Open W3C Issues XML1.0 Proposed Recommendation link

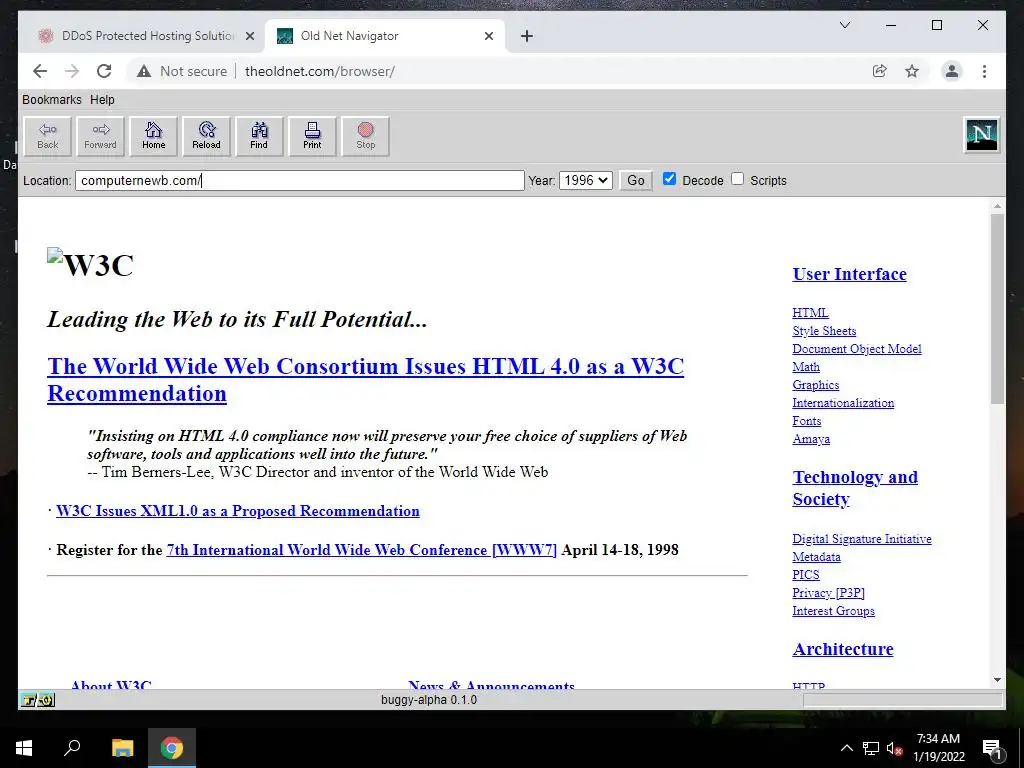click(x=238, y=511)
